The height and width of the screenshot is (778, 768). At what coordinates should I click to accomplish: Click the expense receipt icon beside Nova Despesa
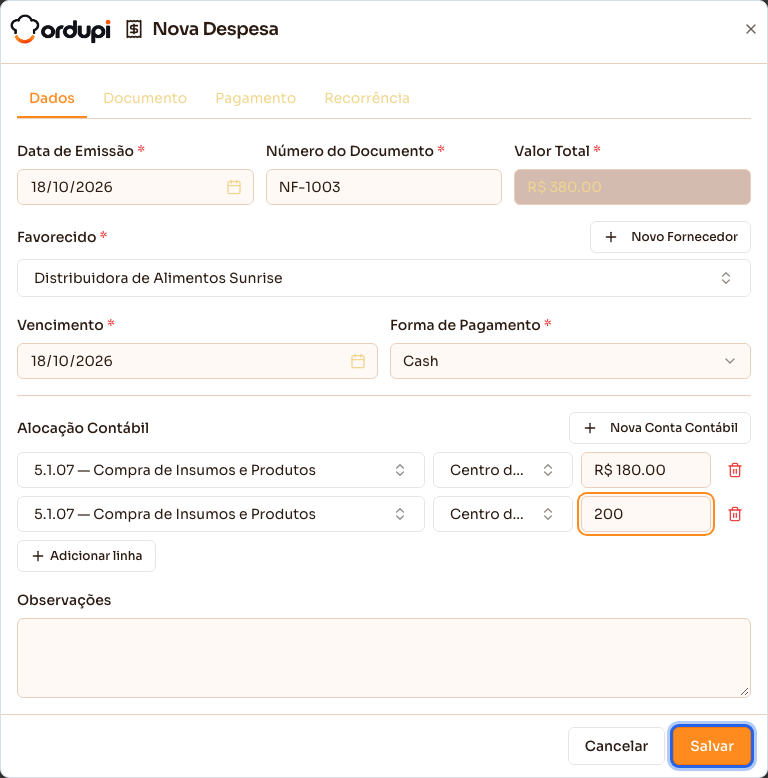point(133,29)
